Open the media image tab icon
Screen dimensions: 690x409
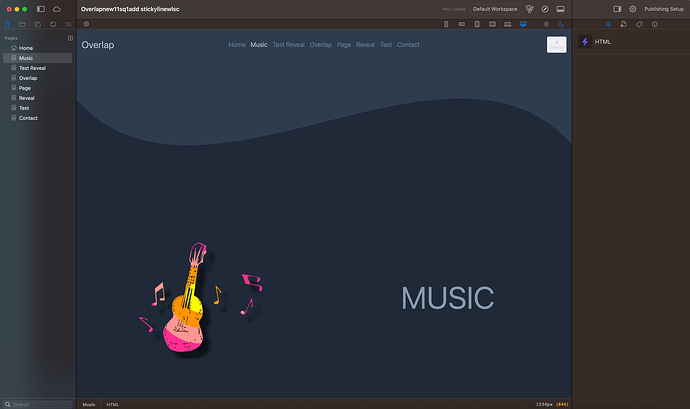(53, 24)
